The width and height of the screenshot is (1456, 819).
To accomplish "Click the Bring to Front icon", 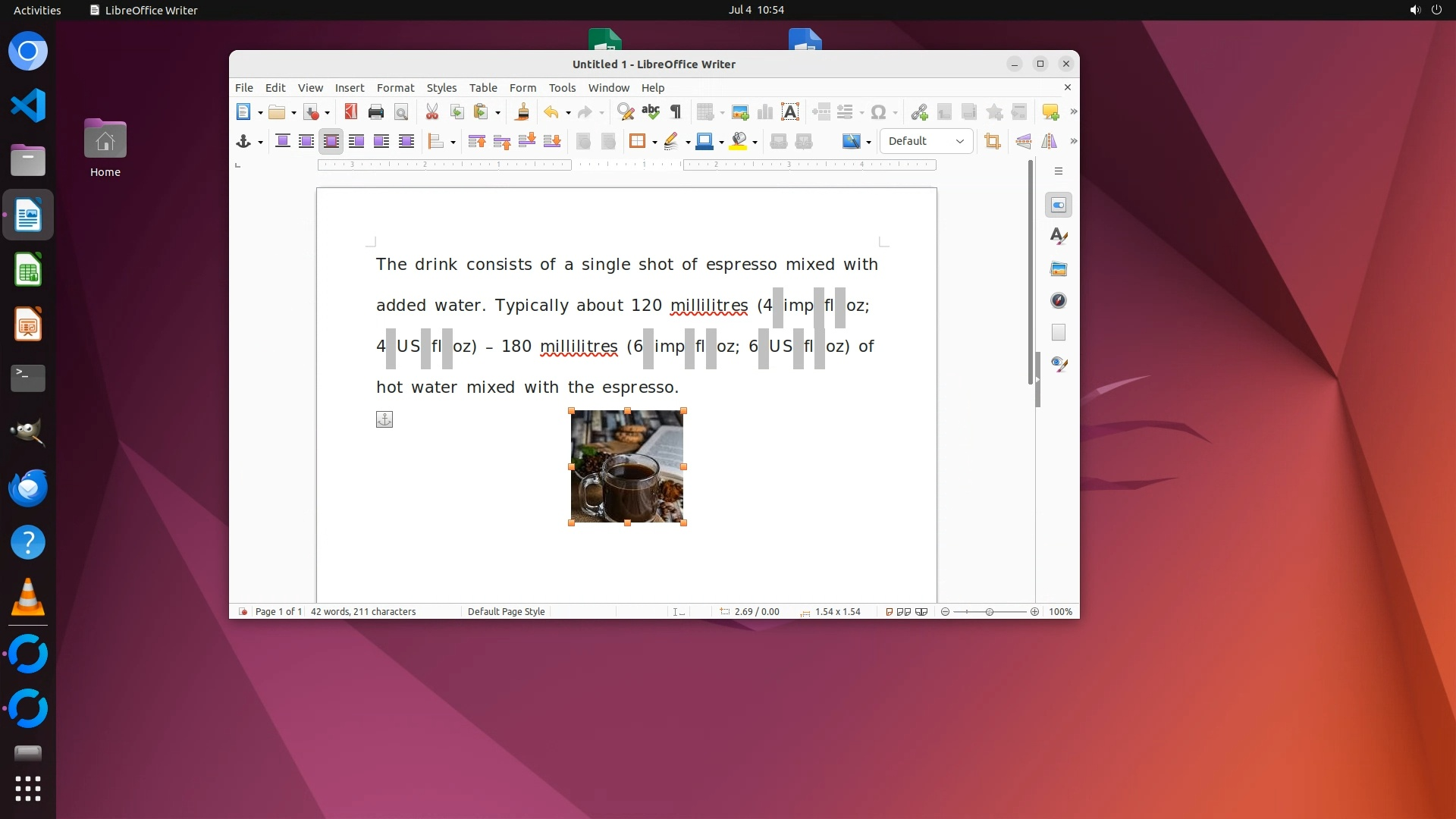I will [x=476, y=141].
